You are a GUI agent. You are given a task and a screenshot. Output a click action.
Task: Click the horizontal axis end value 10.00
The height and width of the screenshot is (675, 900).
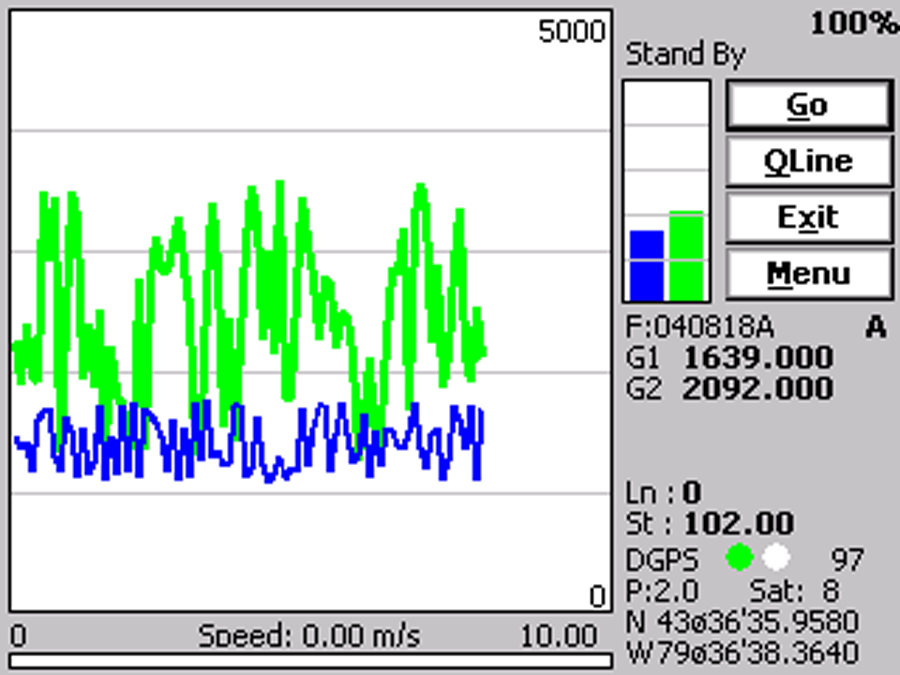(558, 635)
